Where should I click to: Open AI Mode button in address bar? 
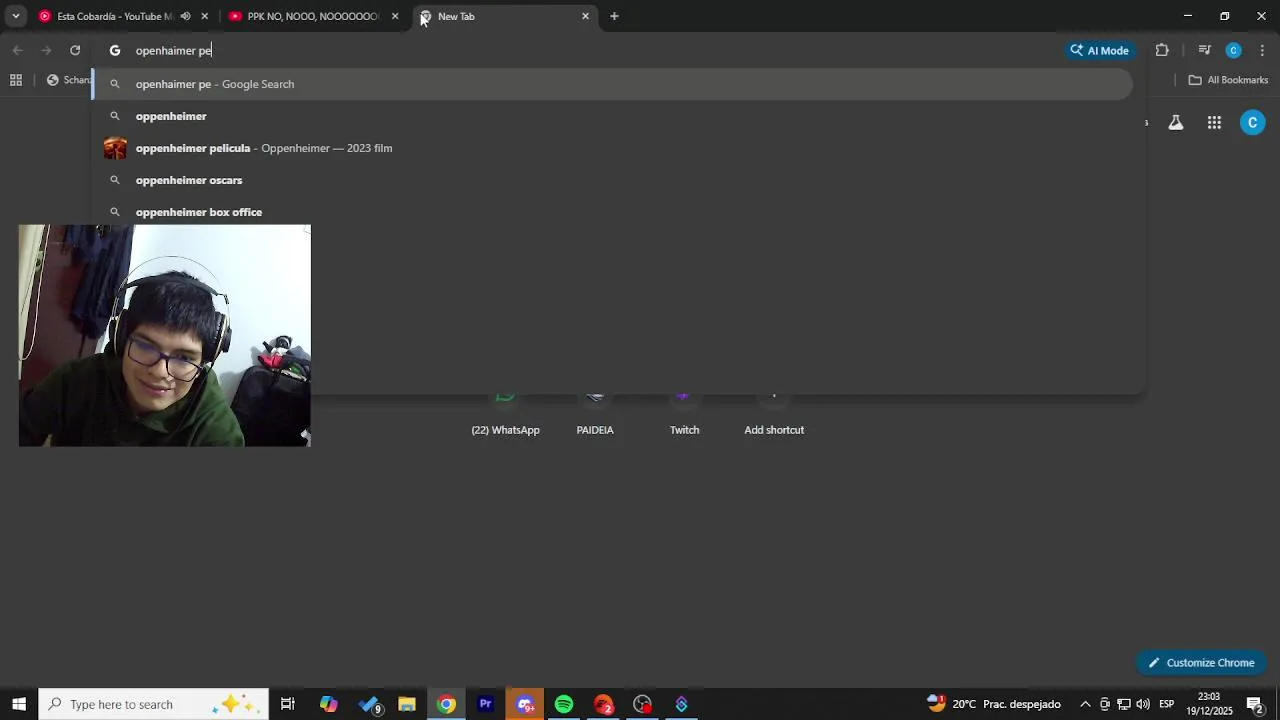point(1100,50)
